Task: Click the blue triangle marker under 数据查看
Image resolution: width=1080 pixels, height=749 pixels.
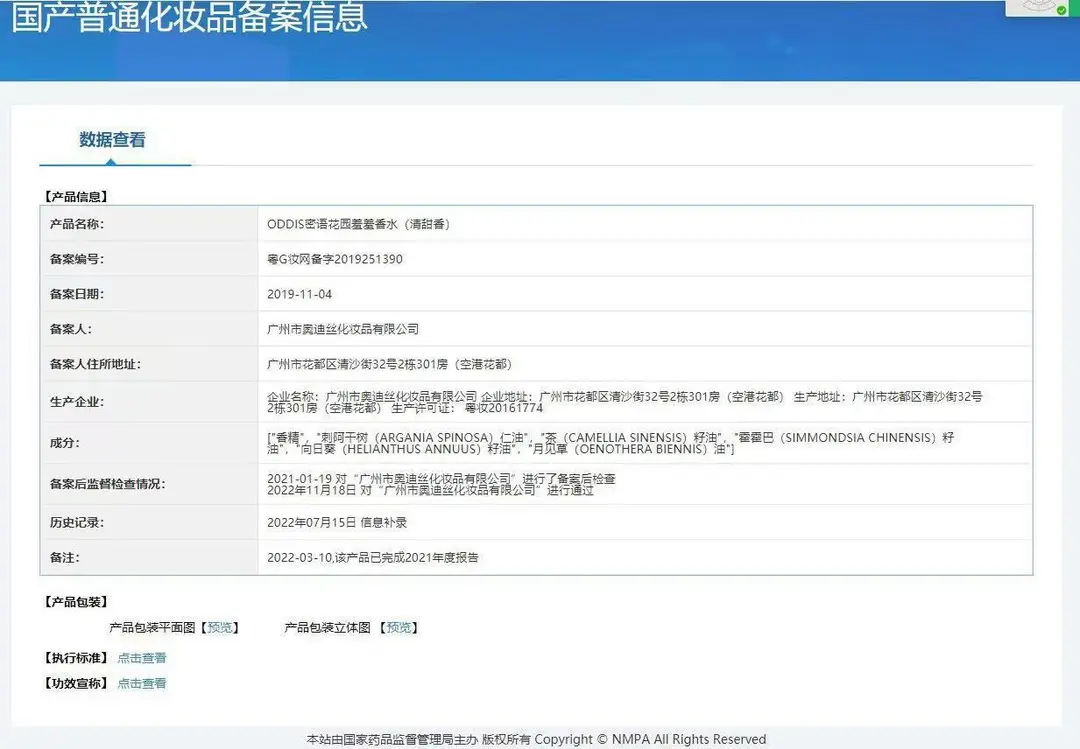Action: [x=110, y=161]
